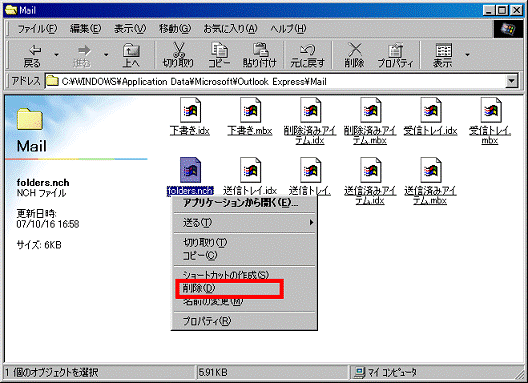Click the コピー (Copy) toolbar icon
528x383 pixels.
[x=219, y=51]
